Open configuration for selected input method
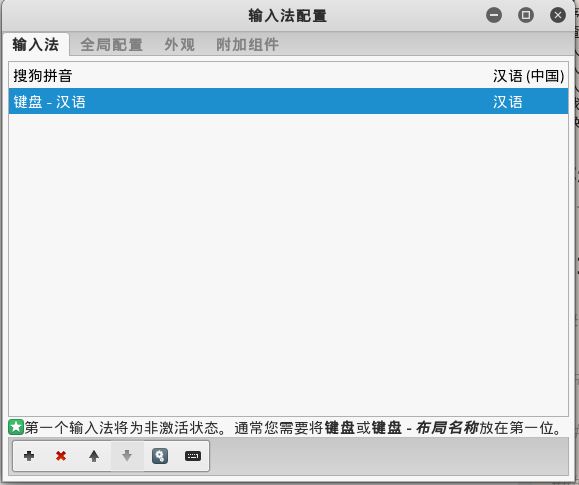 click(160, 456)
